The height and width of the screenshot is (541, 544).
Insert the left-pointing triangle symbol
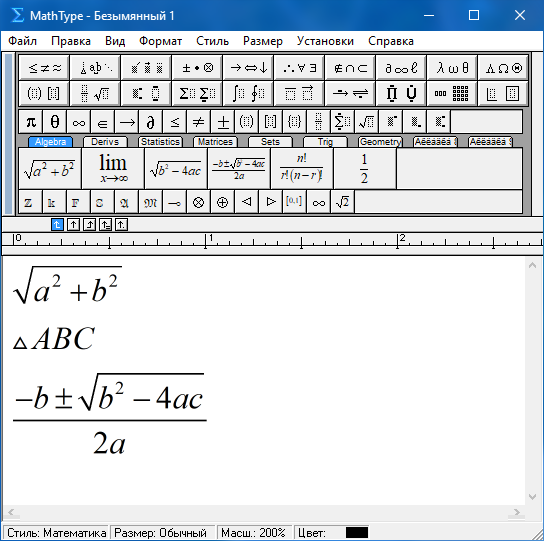247,202
